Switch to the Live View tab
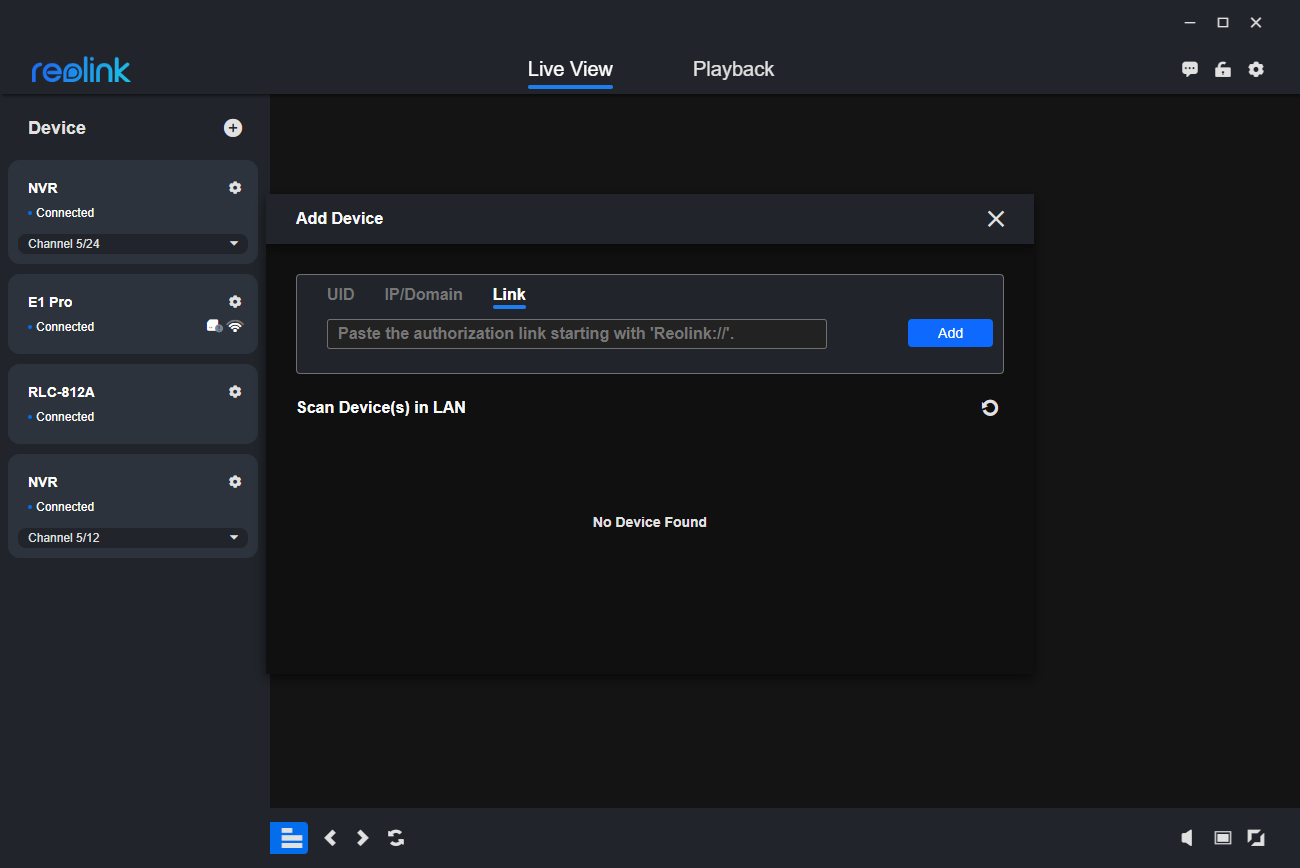The image size is (1300, 868). [570, 69]
